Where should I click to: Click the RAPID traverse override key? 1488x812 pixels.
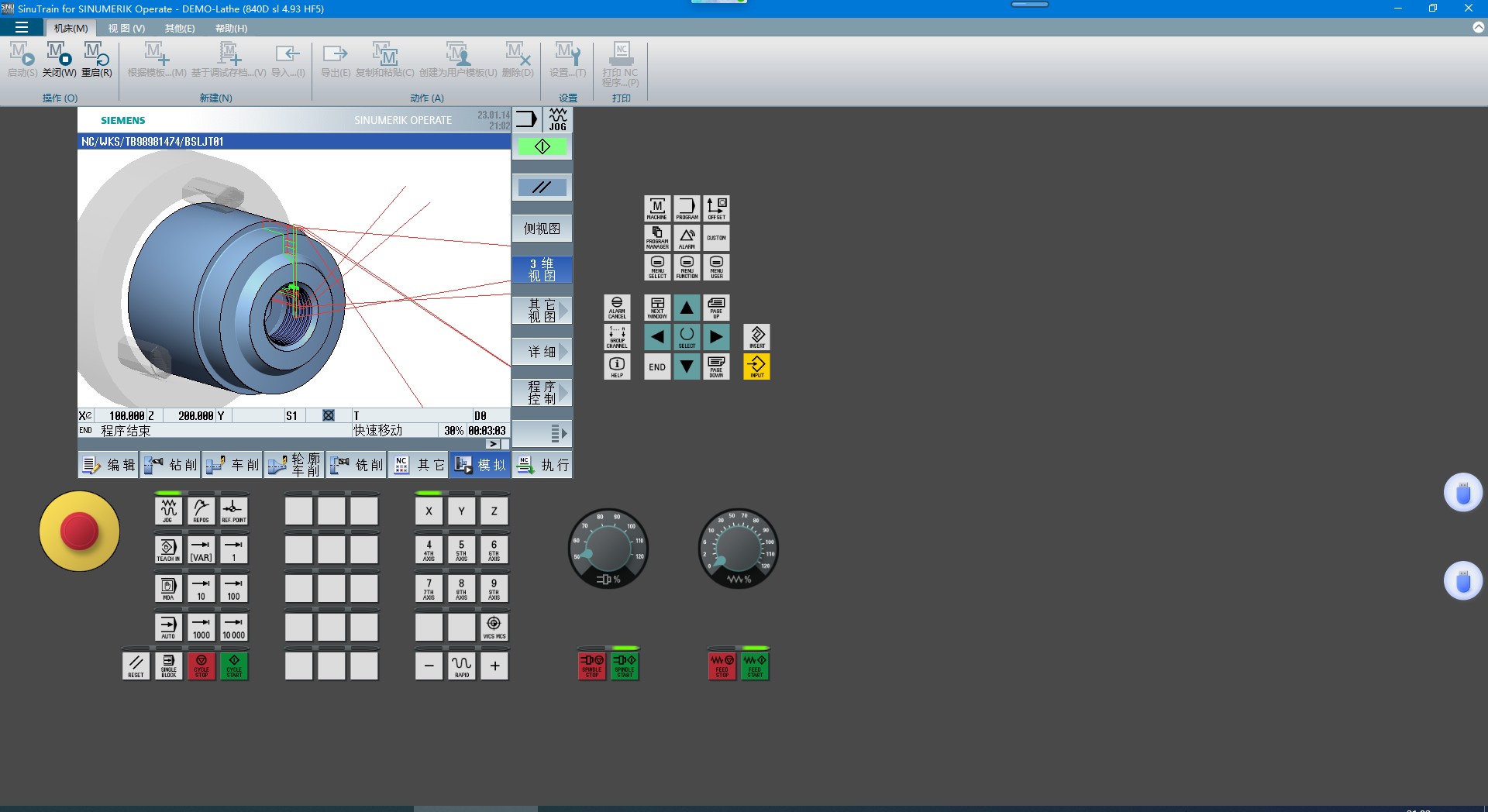pos(461,666)
